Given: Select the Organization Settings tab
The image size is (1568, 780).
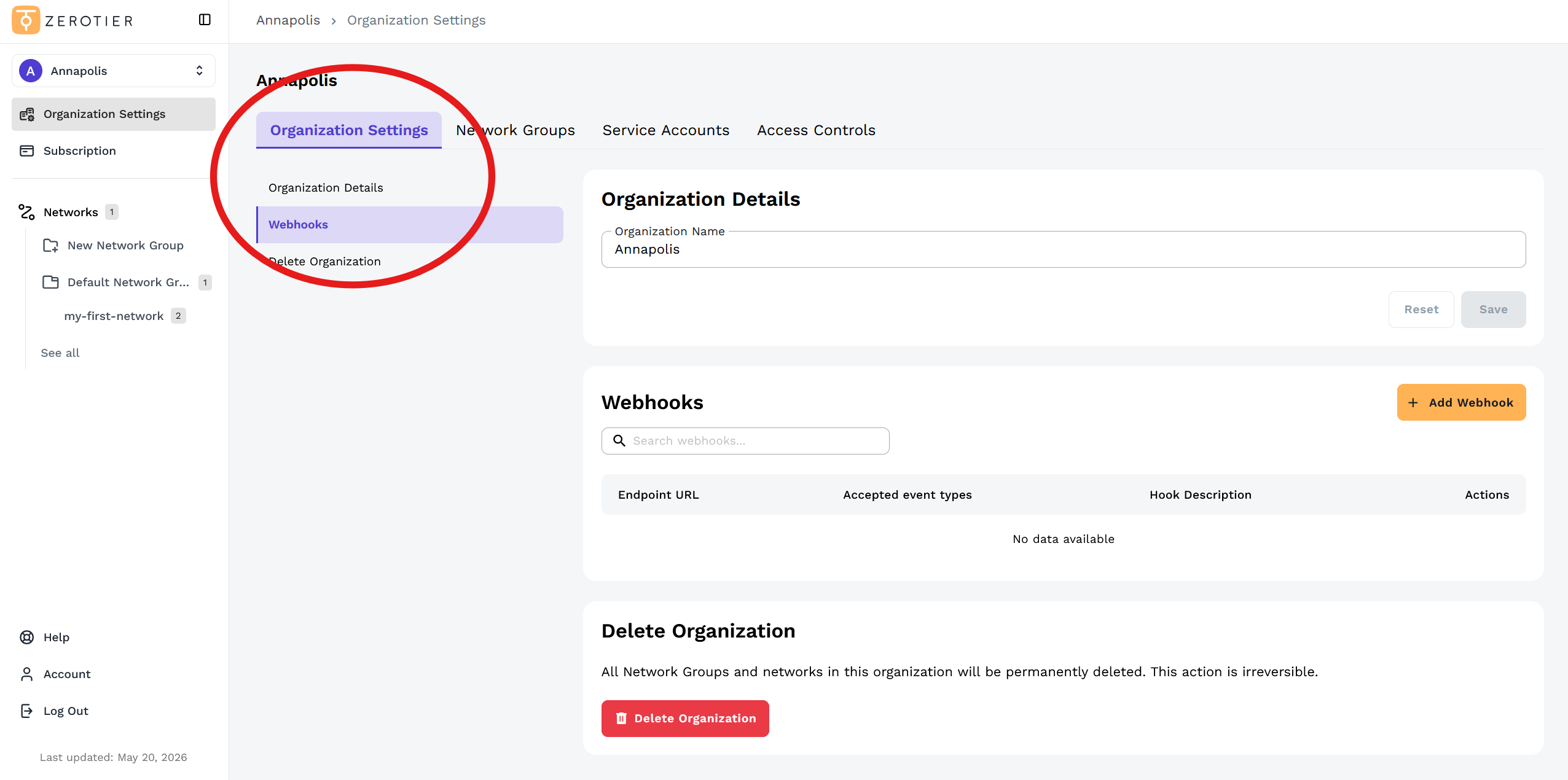Looking at the screenshot, I should tap(349, 130).
